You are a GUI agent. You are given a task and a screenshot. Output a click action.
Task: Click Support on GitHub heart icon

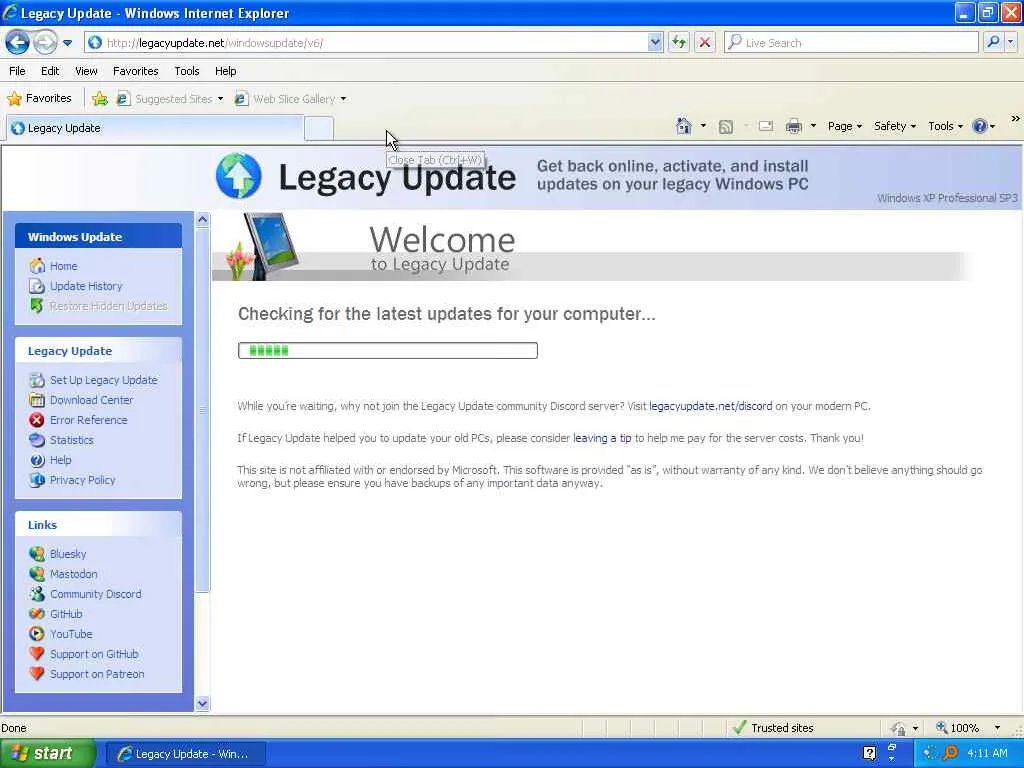pyautogui.click(x=37, y=654)
